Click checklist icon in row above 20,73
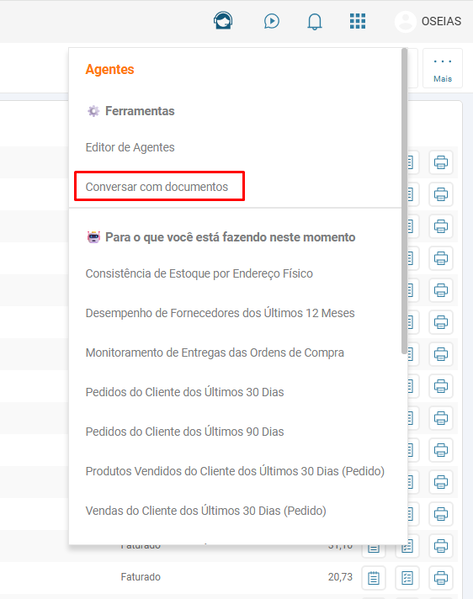The width and height of the screenshot is (473, 599). point(407,547)
